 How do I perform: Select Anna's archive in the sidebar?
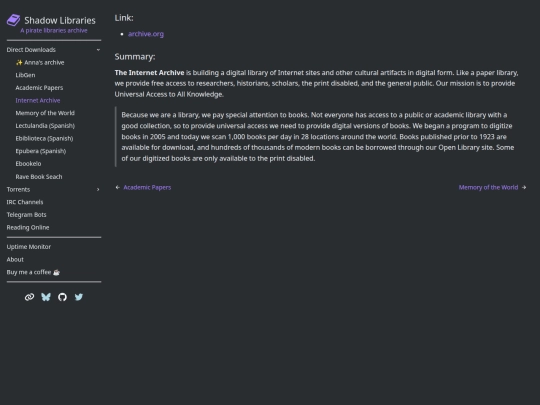pyautogui.click(x=40, y=62)
